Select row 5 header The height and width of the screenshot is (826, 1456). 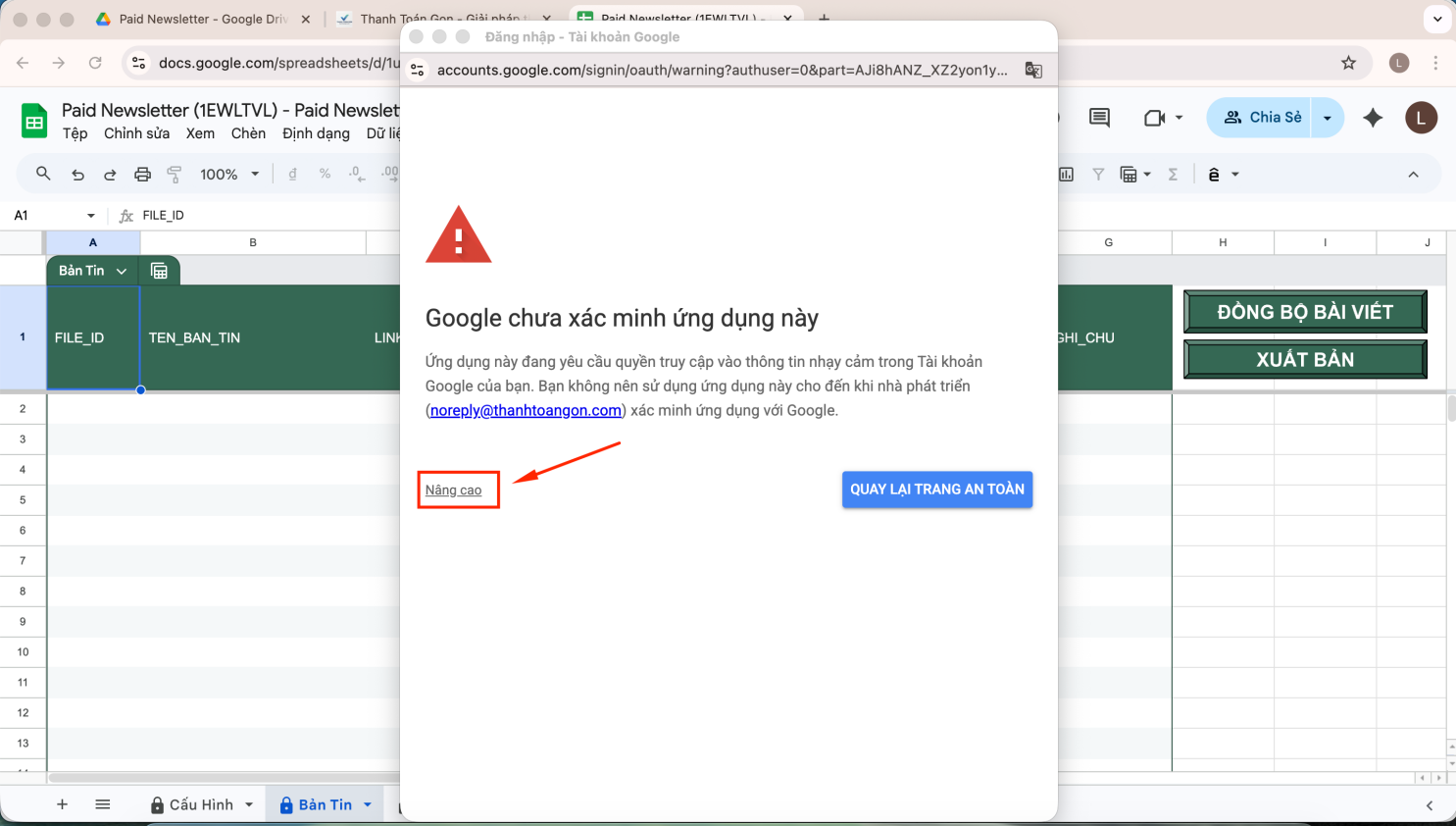(23, 499)
